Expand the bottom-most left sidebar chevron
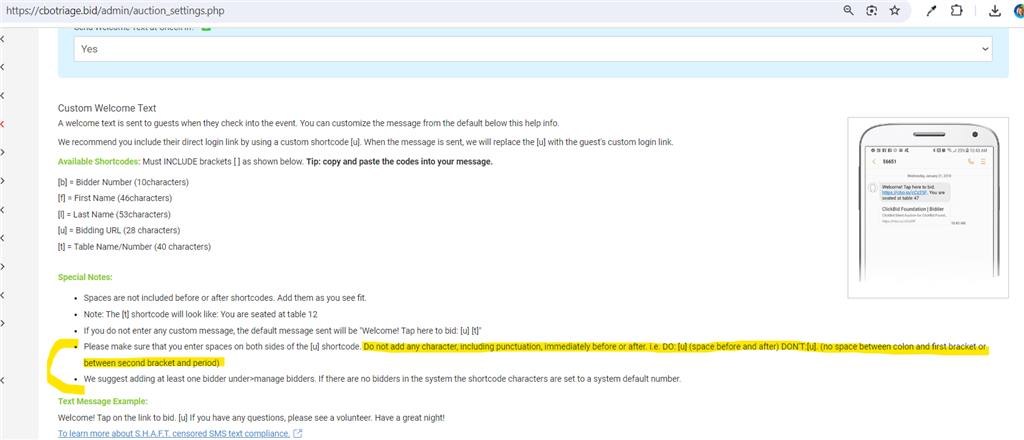The width and height of the screenshot is (1024, 440). click(3, 381)
